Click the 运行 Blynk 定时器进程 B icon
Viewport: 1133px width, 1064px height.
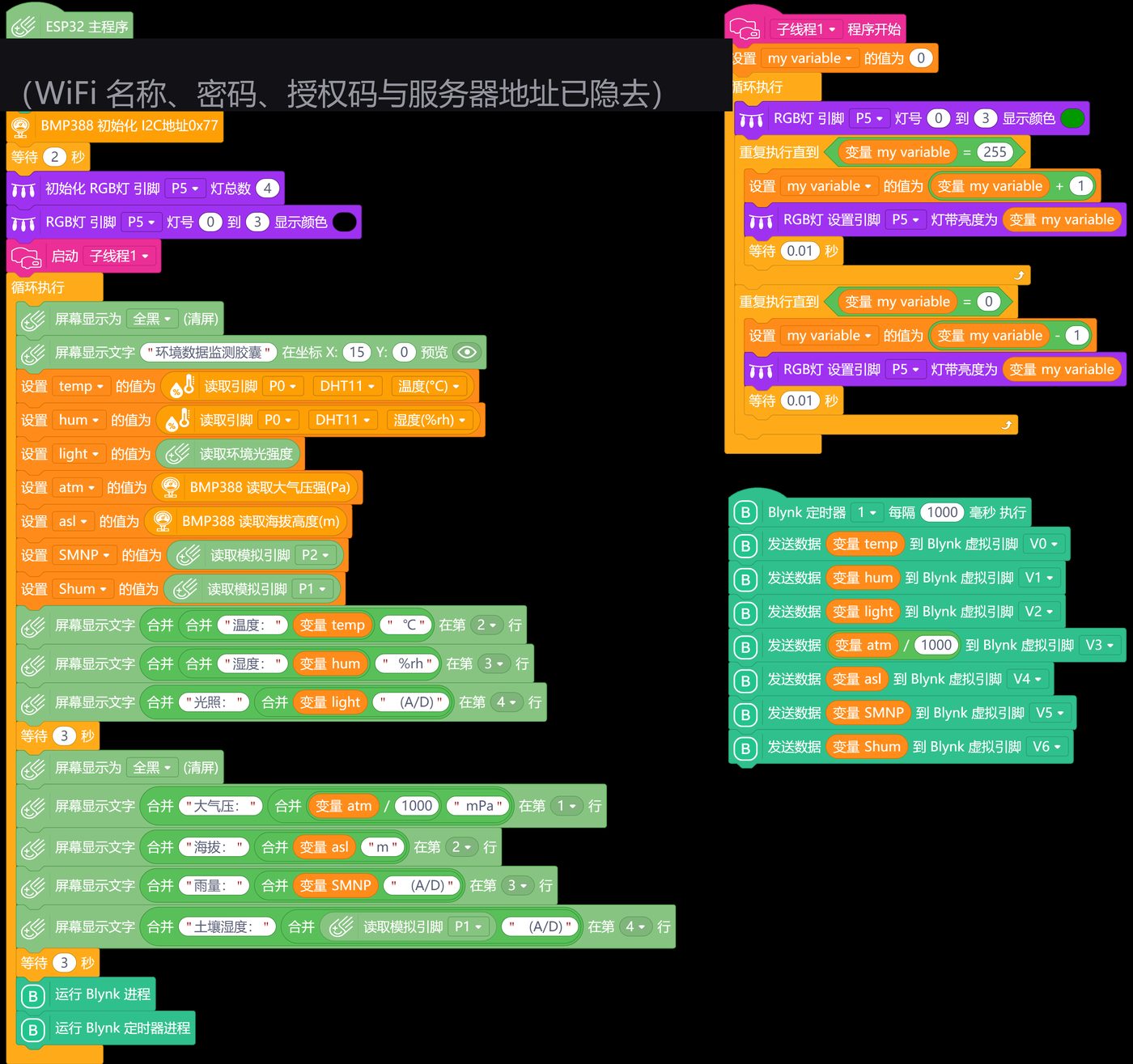point(32,1030)
